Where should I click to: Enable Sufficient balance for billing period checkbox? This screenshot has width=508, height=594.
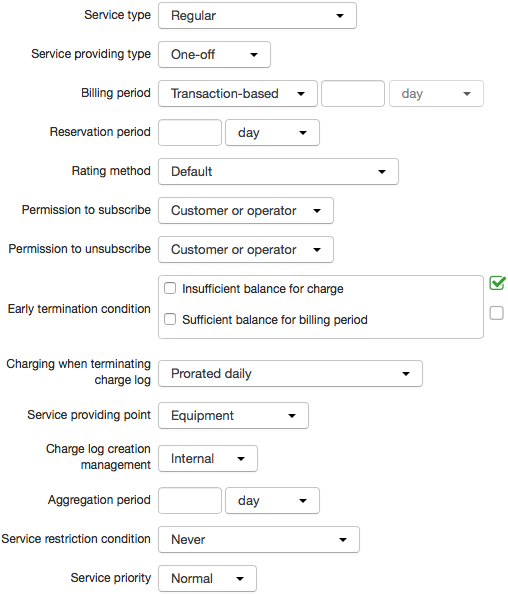170,319
